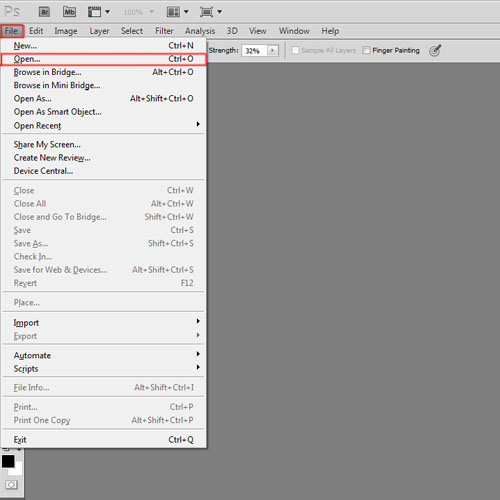The height and width of the screenshot is (500, 500).
Task: Open the Strength slider popup arrow
Action: [273, 51]
